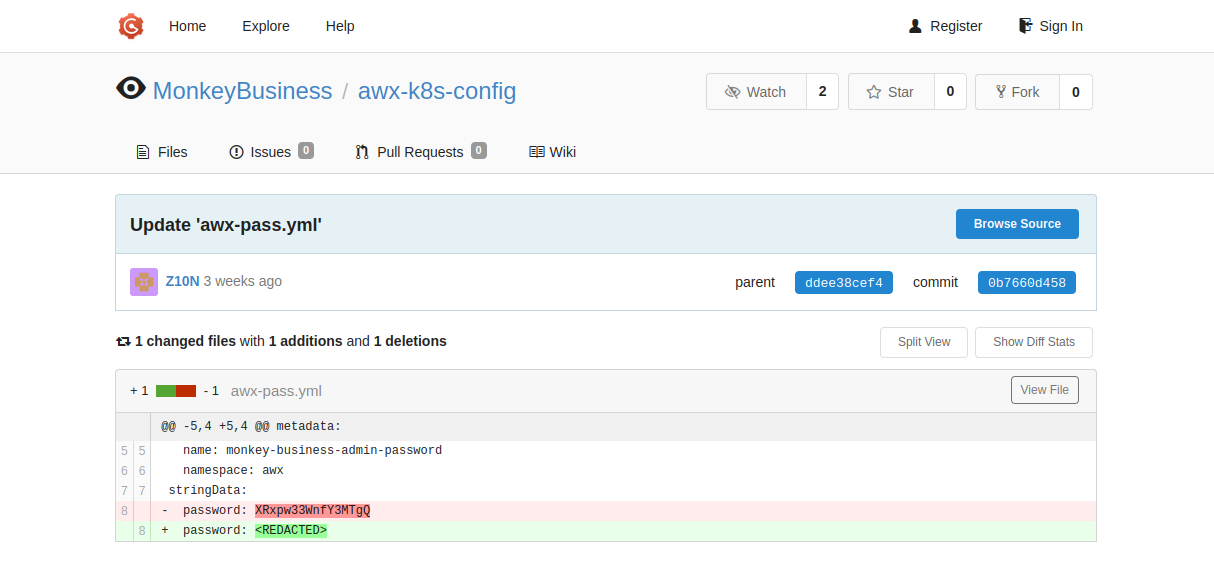Toggle Show Diff Stats
Image resolution: width=1214 pixels, height=587 pixels.
click(1033, 341)
